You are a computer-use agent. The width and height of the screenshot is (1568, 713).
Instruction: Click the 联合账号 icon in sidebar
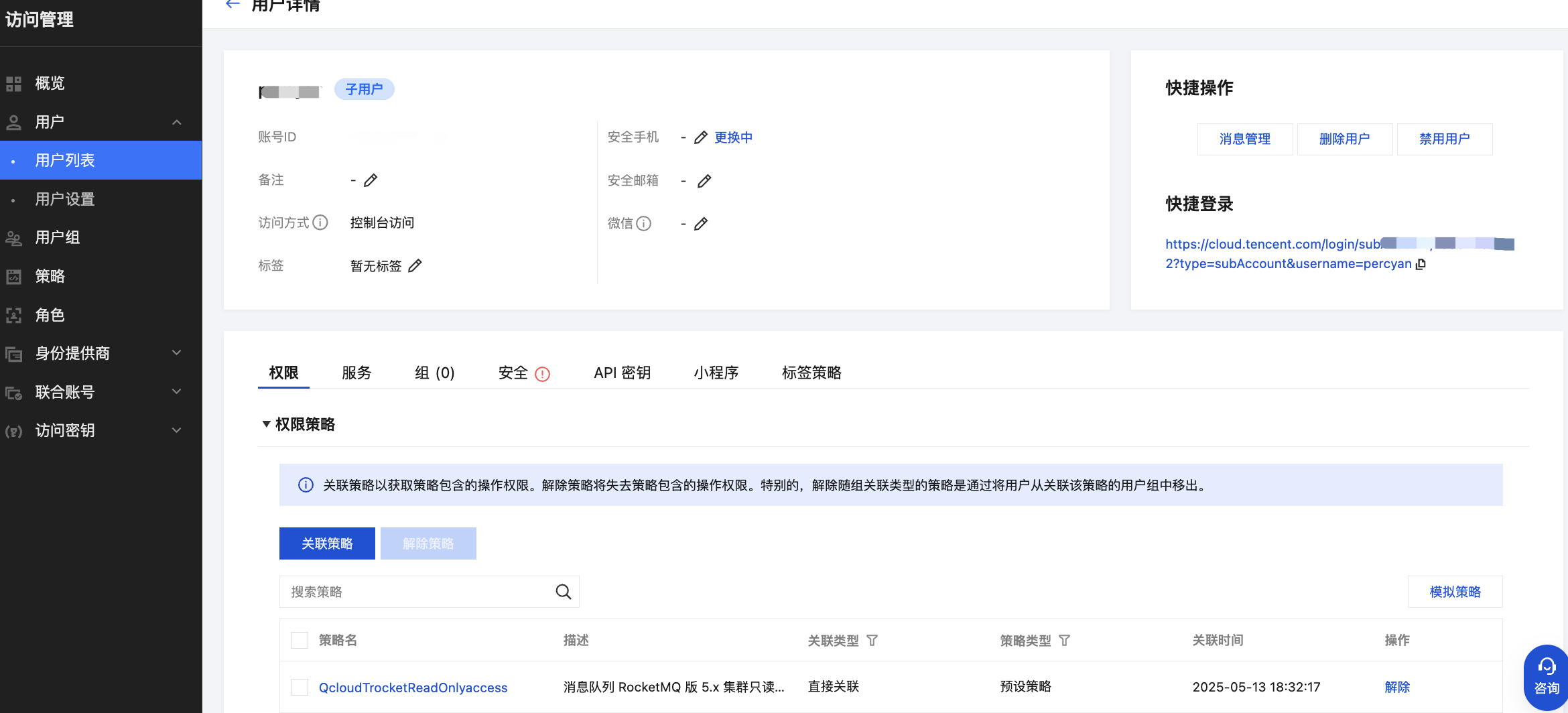point(14,393)
